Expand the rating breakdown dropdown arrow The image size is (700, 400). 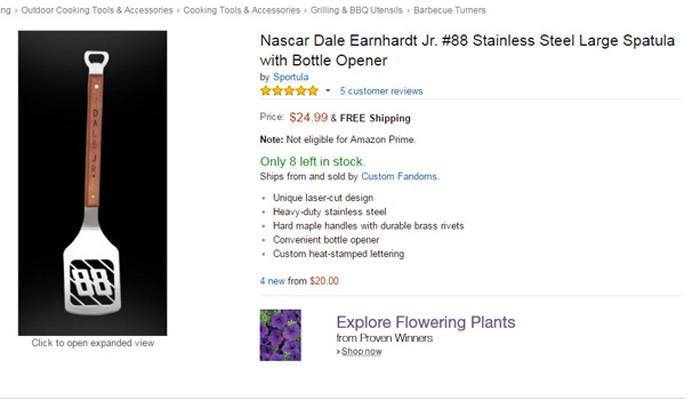pos(327,91)
